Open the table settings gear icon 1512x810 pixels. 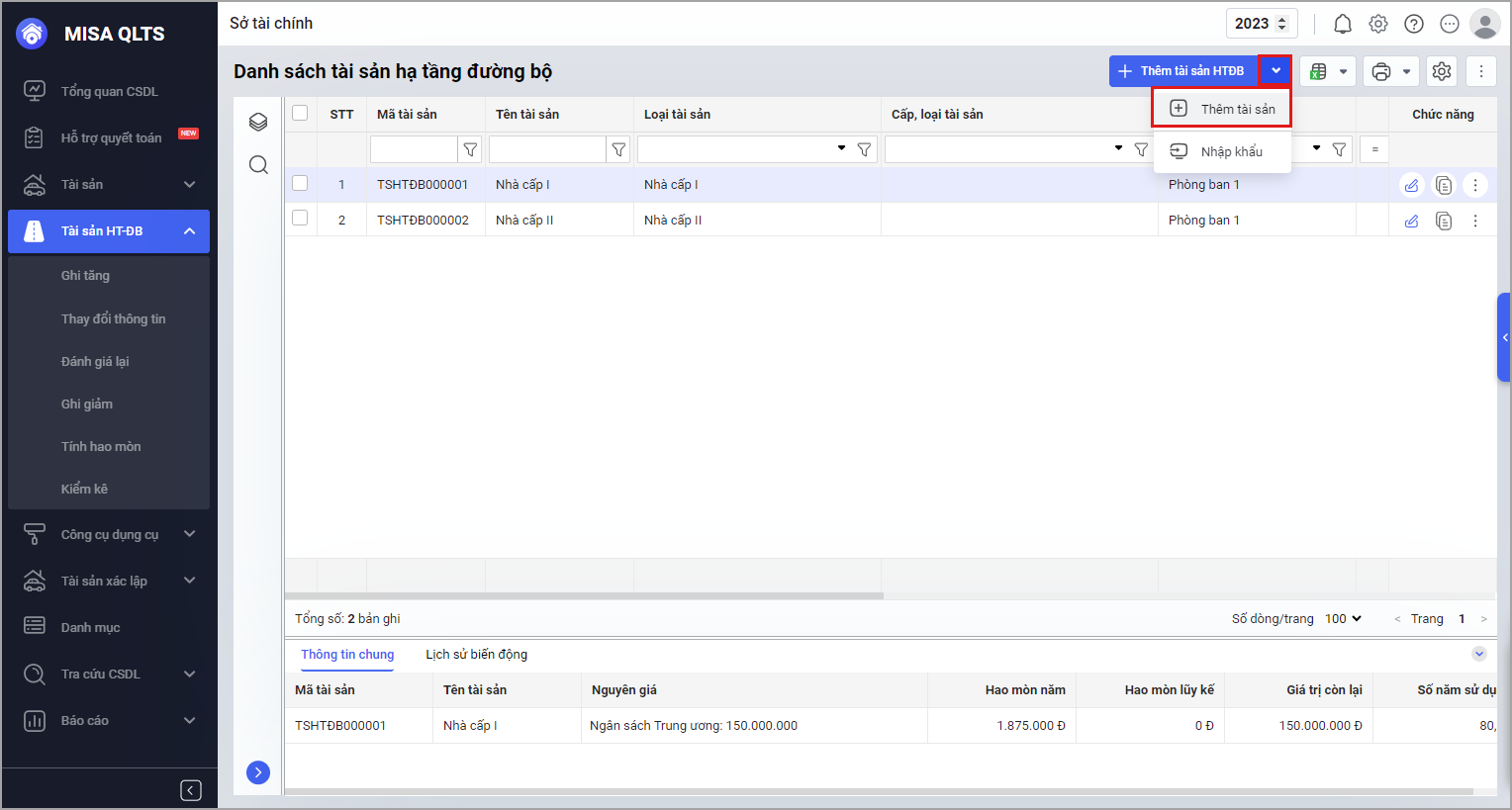tap(1442, 71)
